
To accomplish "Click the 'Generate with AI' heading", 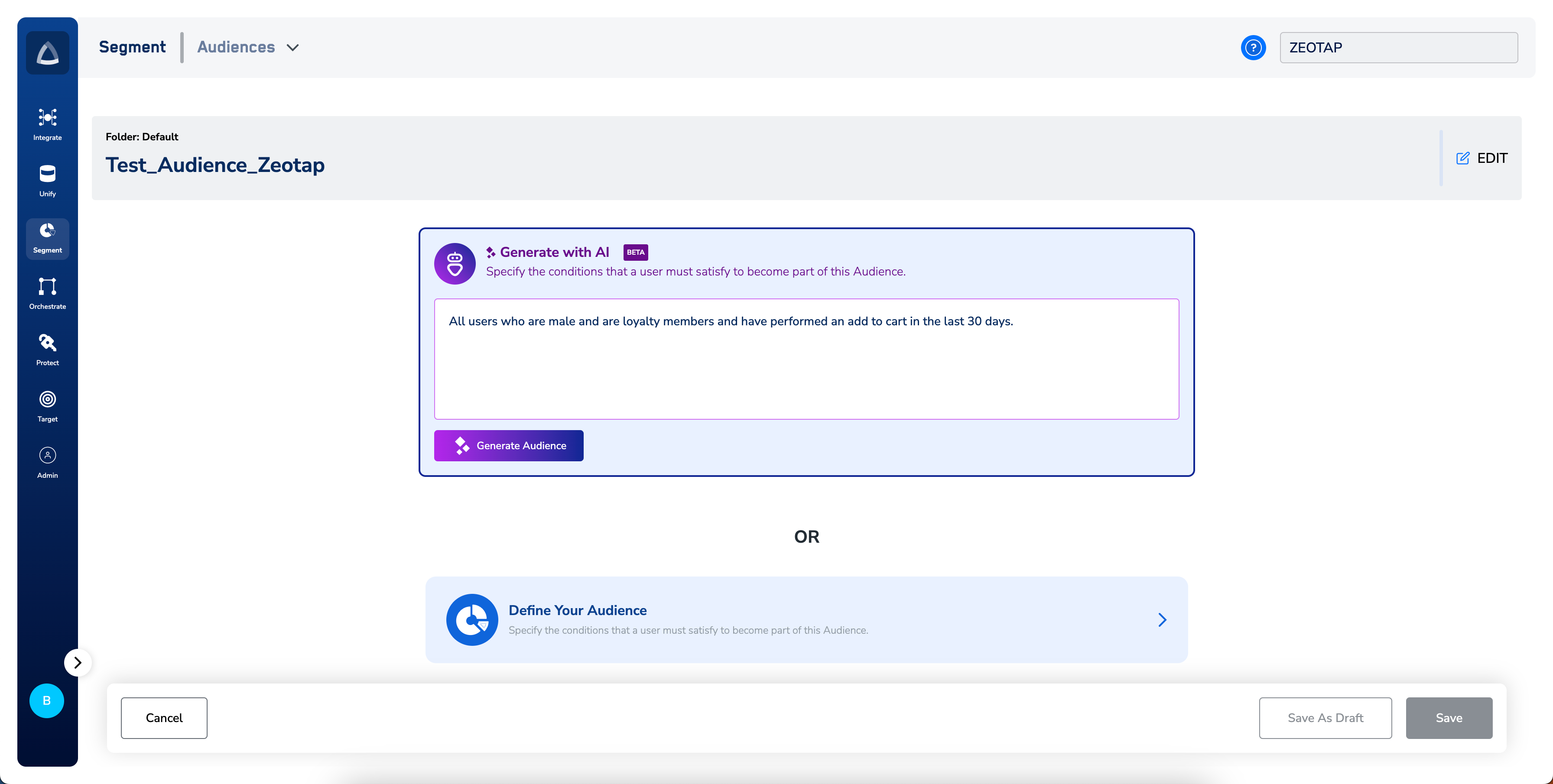I will coord(554,252).
